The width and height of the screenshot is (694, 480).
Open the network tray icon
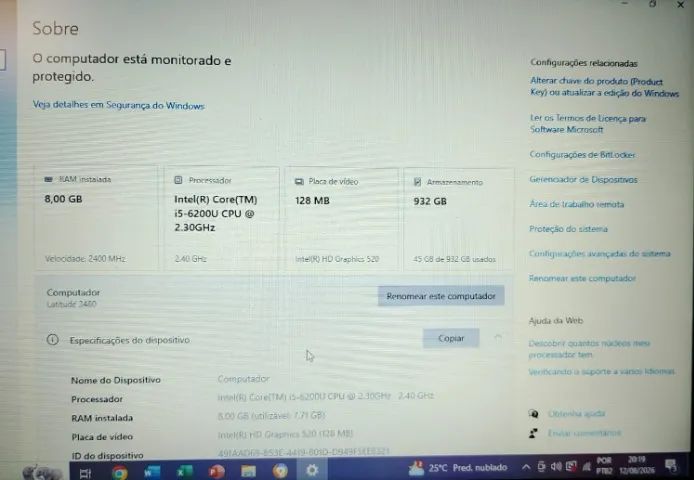(587, 466)
